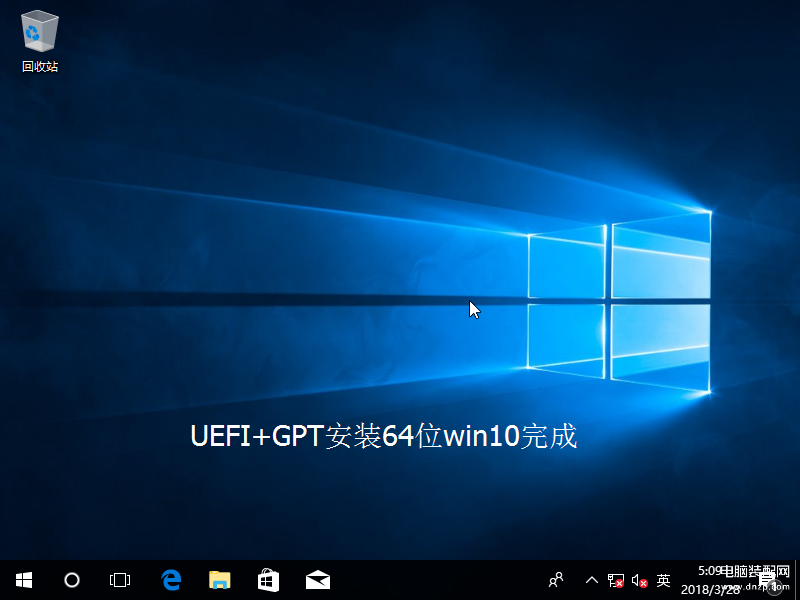Open Microsoft Store from the taskbar
The width and height of the screenshot is (800, 600).
[268, 580]
